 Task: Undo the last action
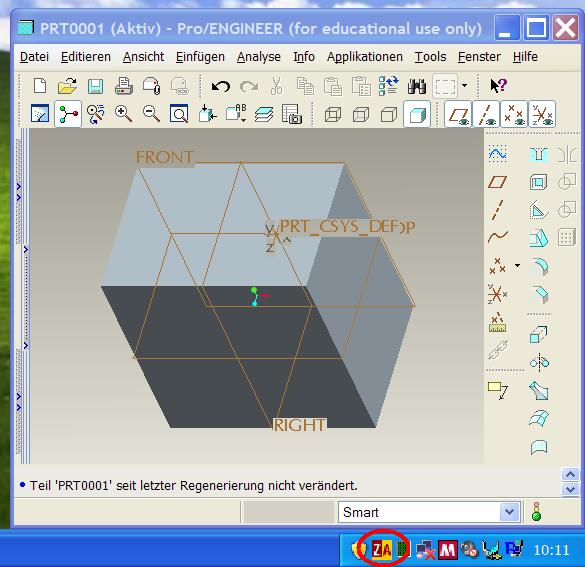(220, 87)
